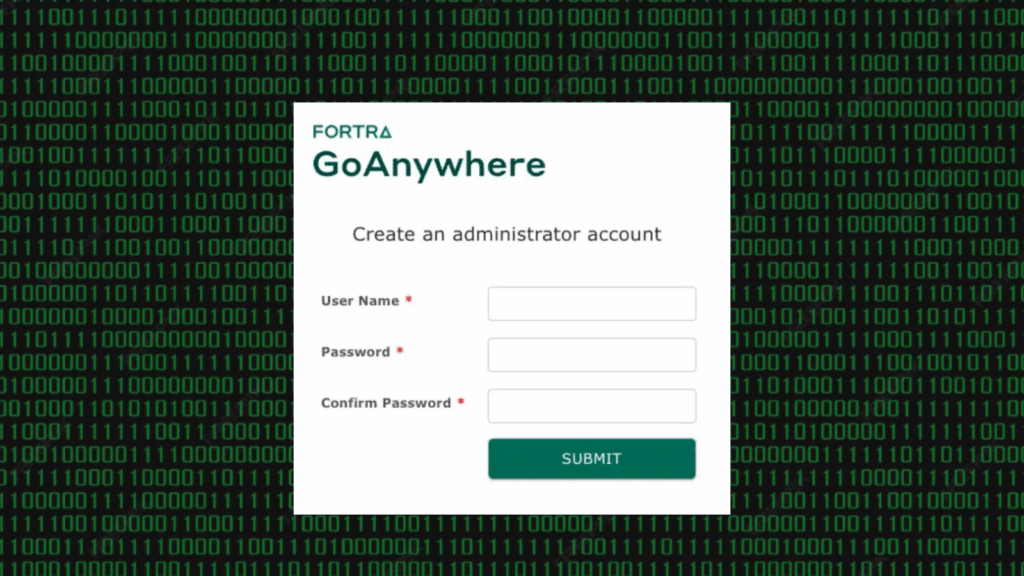Click the red asterisk beside Password

[400, 352]
